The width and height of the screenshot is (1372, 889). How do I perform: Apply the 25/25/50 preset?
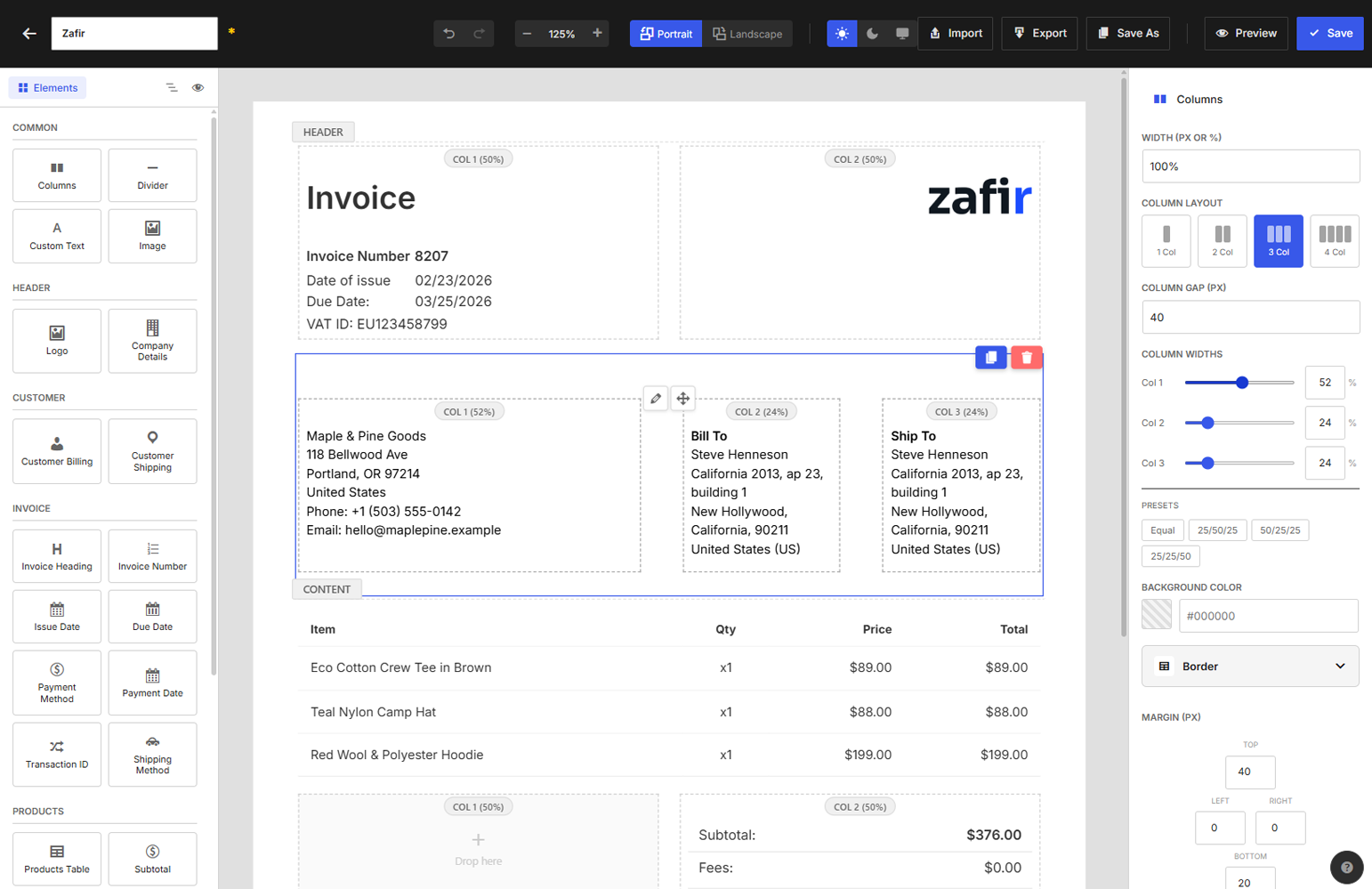1170,556
